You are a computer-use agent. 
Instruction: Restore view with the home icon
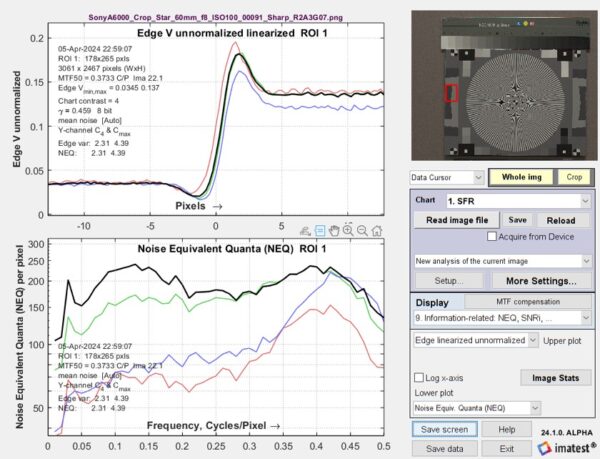tap(377, 231)
